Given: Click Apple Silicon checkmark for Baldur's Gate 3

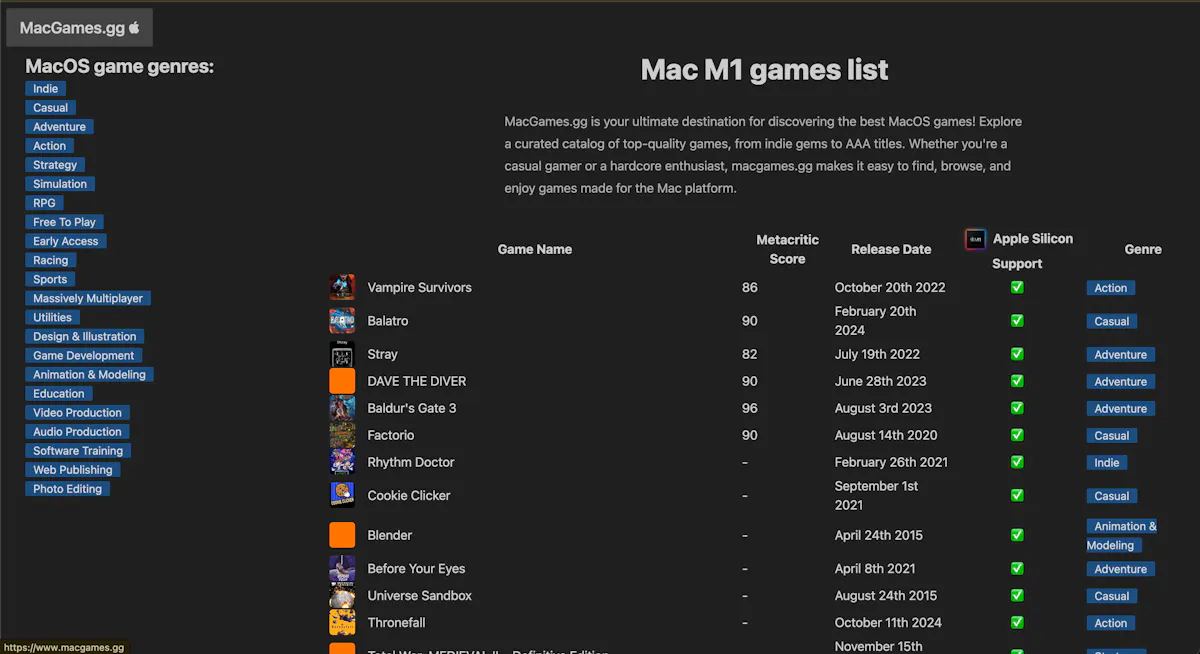Looking at the screenshot, I should pos(1017,408).
